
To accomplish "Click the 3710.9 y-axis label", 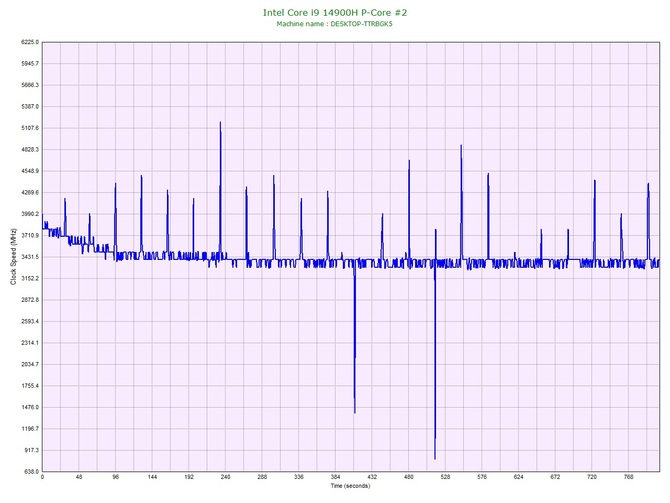I will 30,235.
